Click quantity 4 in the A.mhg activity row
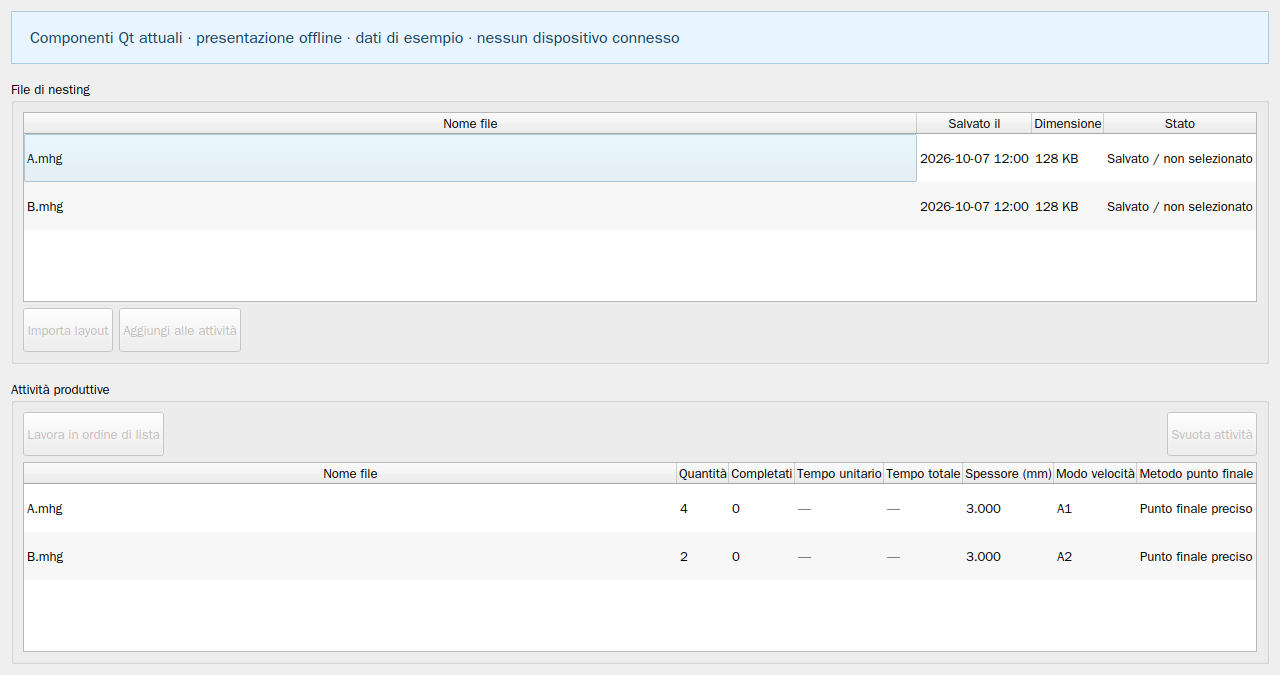The width and height of the screenshot is (1280, 675). [x=703, y=508]
